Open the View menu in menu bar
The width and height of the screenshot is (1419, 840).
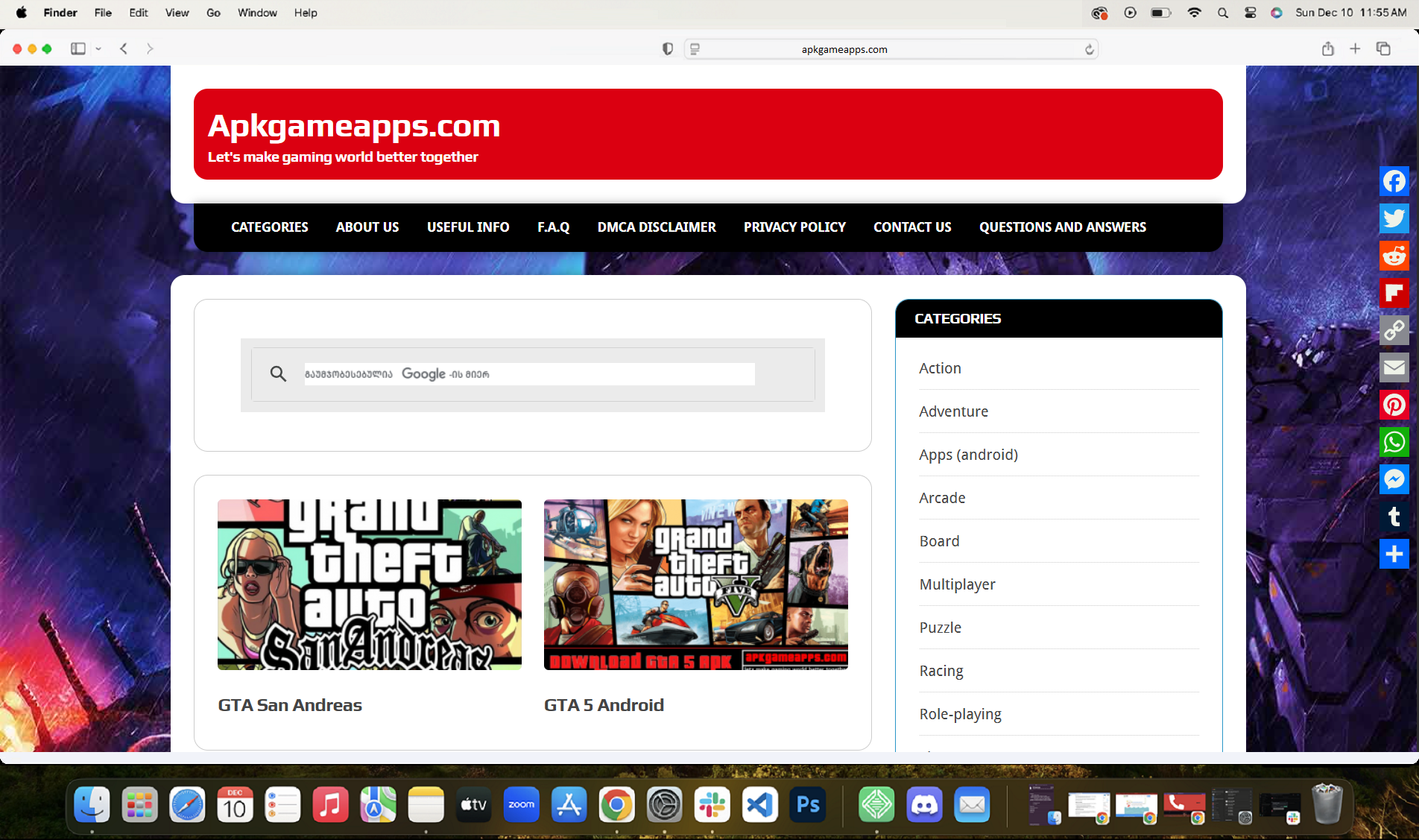pos(177,13)
